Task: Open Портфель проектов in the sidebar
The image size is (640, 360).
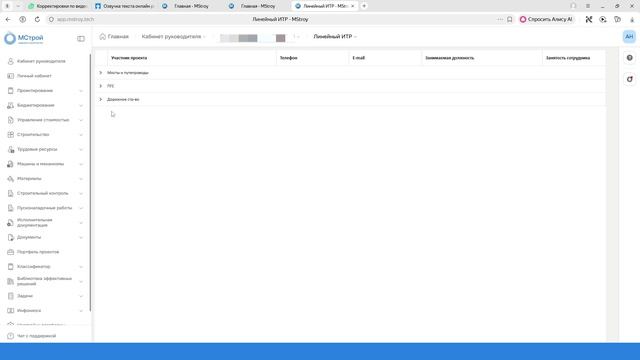Action: [38, 252]
